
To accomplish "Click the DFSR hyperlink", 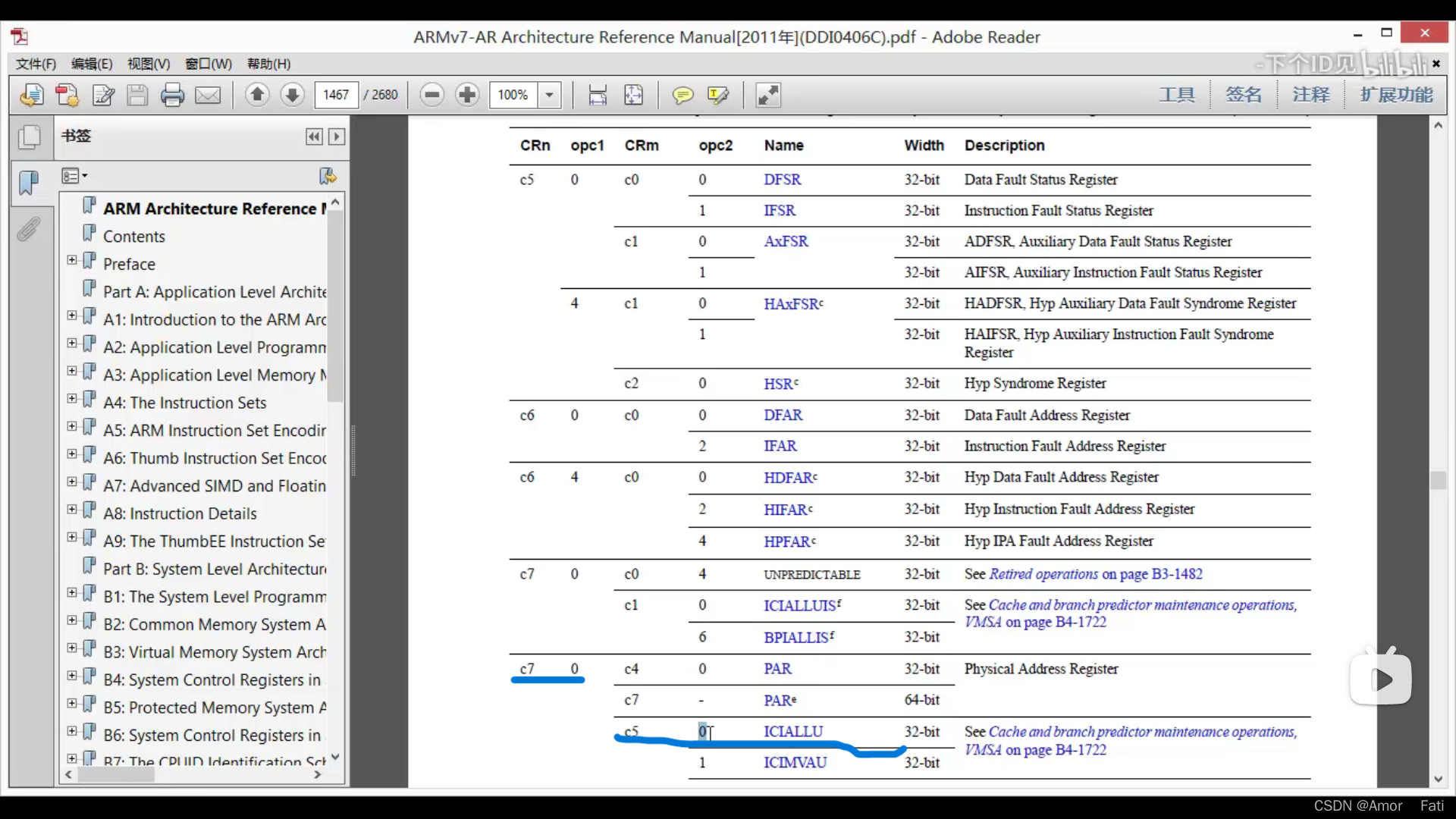I will click(782, 179).
